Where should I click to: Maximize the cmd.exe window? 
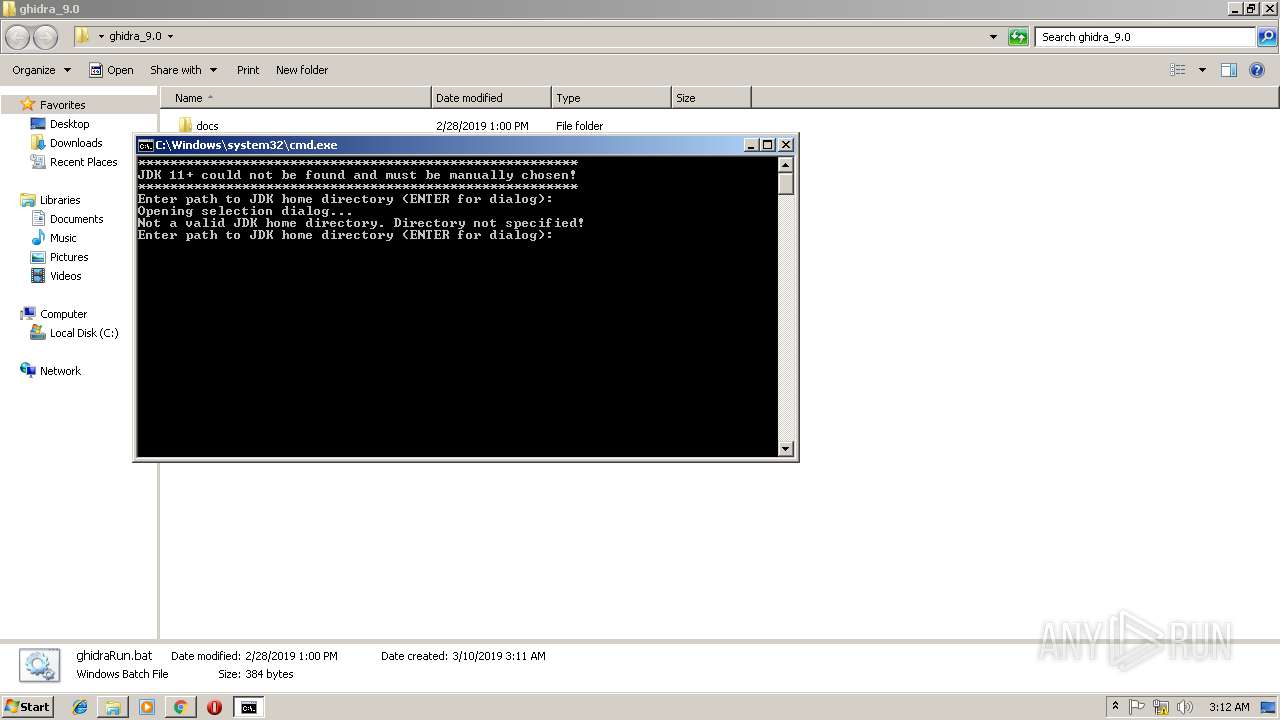[x=768, y=145]
